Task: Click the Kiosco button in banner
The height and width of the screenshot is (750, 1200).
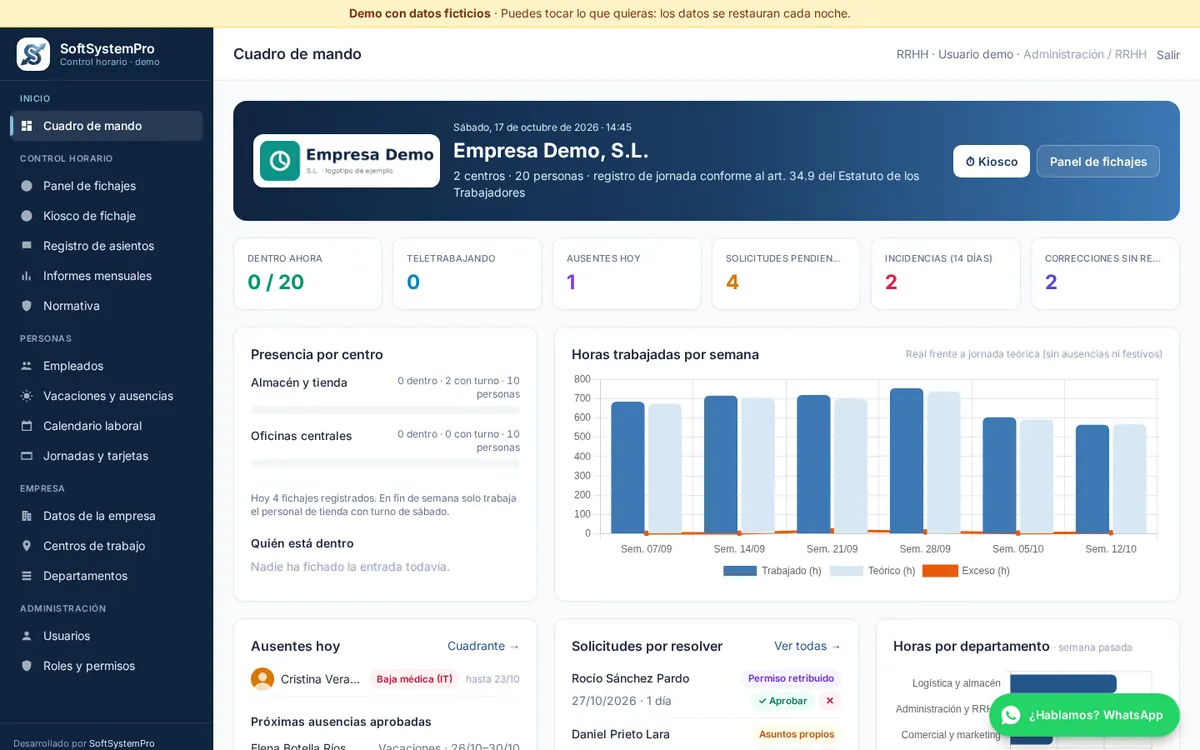Action: tap(991, 161)
